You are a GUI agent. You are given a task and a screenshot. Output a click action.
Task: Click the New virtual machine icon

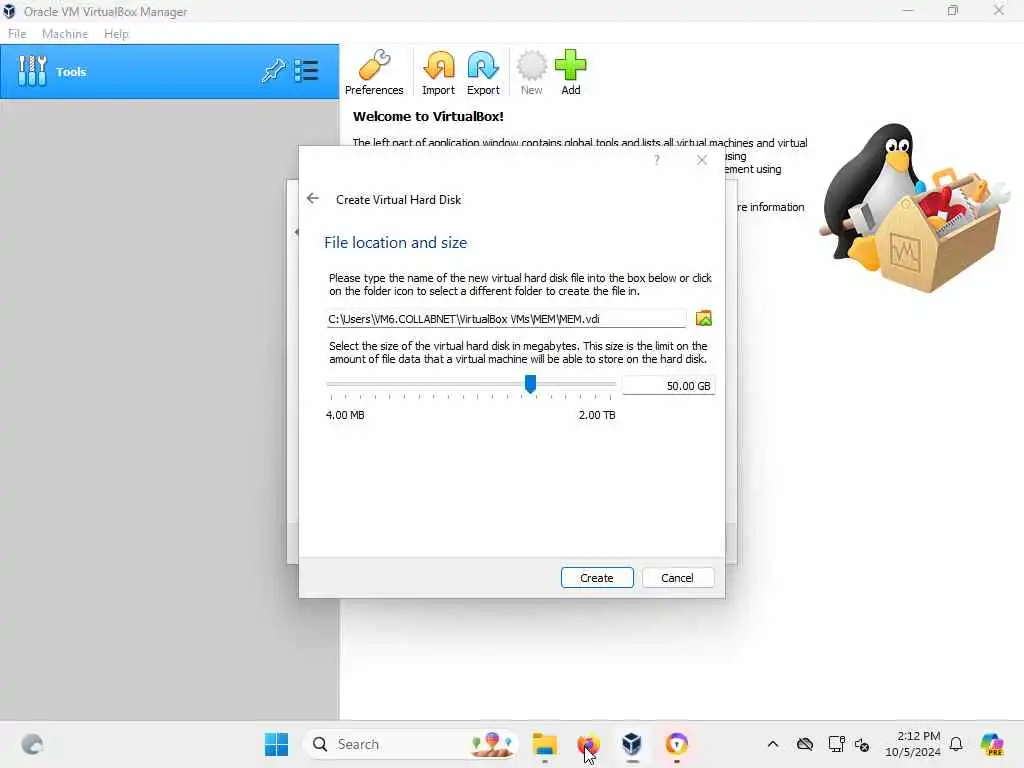(x=531, y=72)
